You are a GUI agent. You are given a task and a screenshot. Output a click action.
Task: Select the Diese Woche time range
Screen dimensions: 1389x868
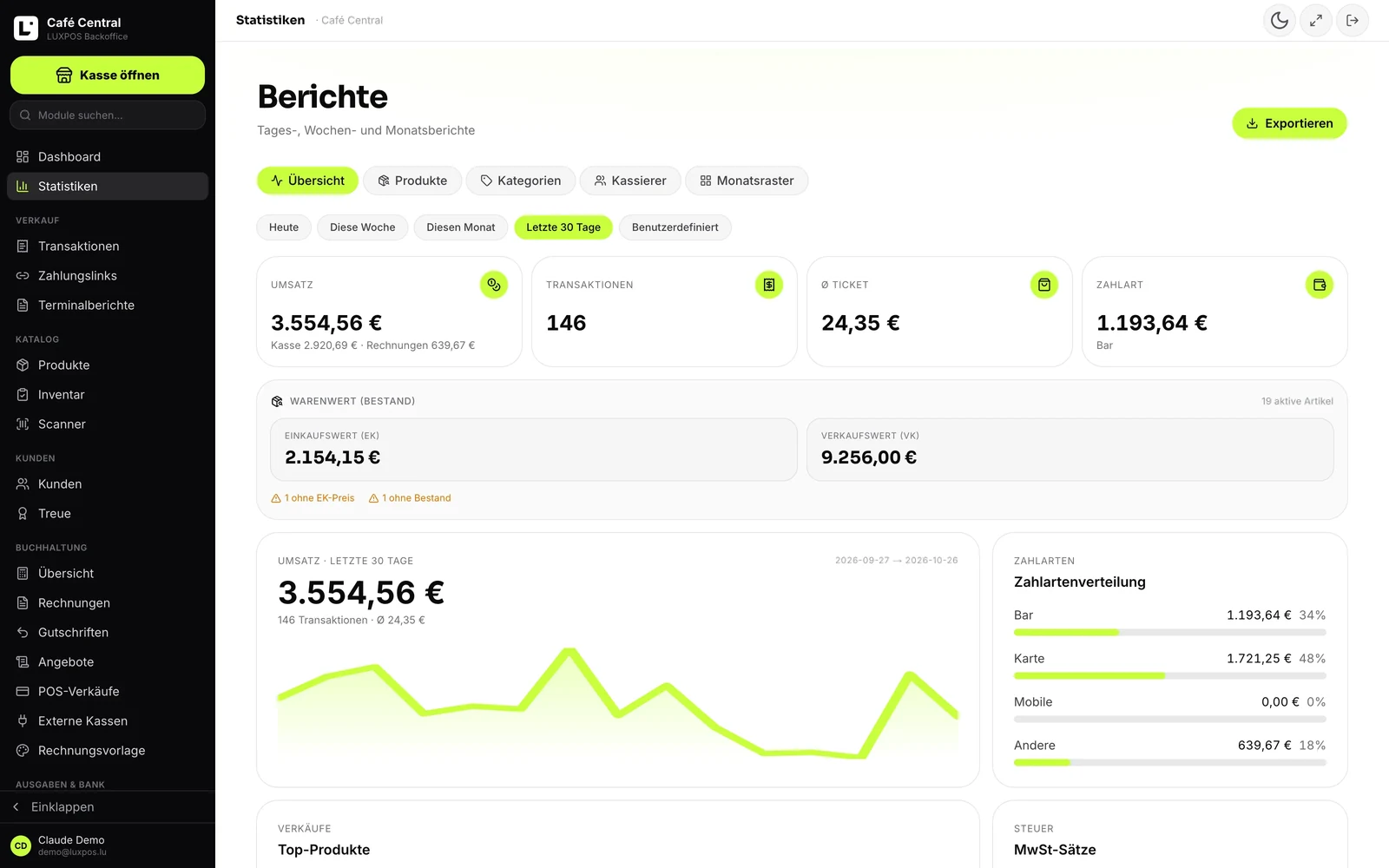(363, 227)
